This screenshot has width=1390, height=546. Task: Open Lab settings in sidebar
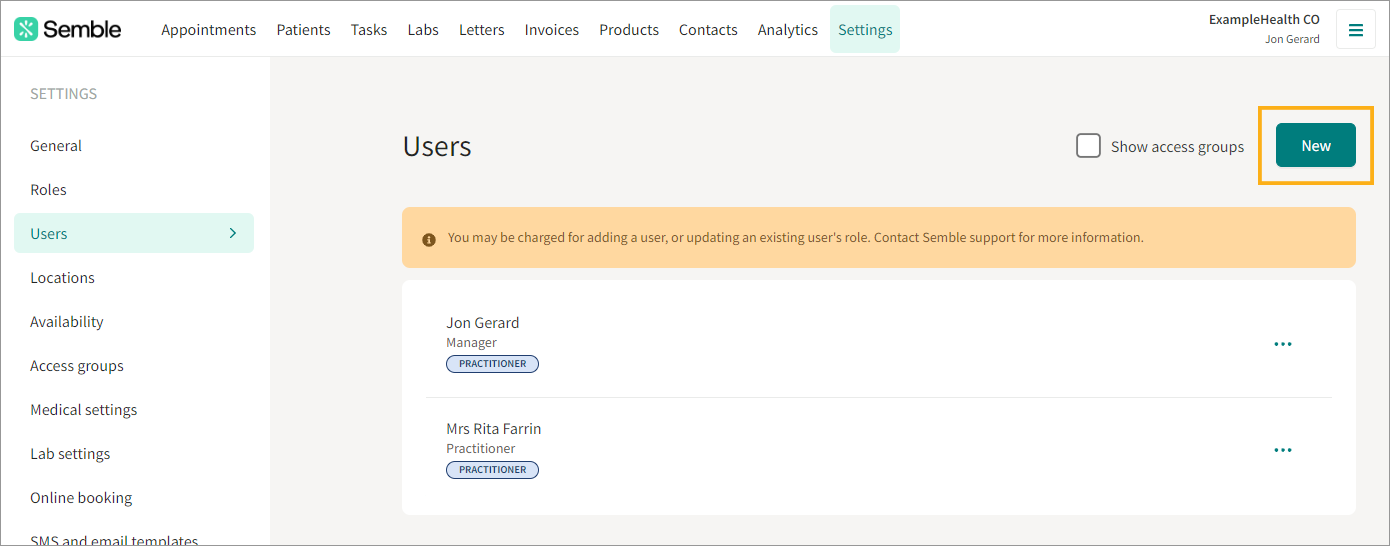click(x=70, y=454)
